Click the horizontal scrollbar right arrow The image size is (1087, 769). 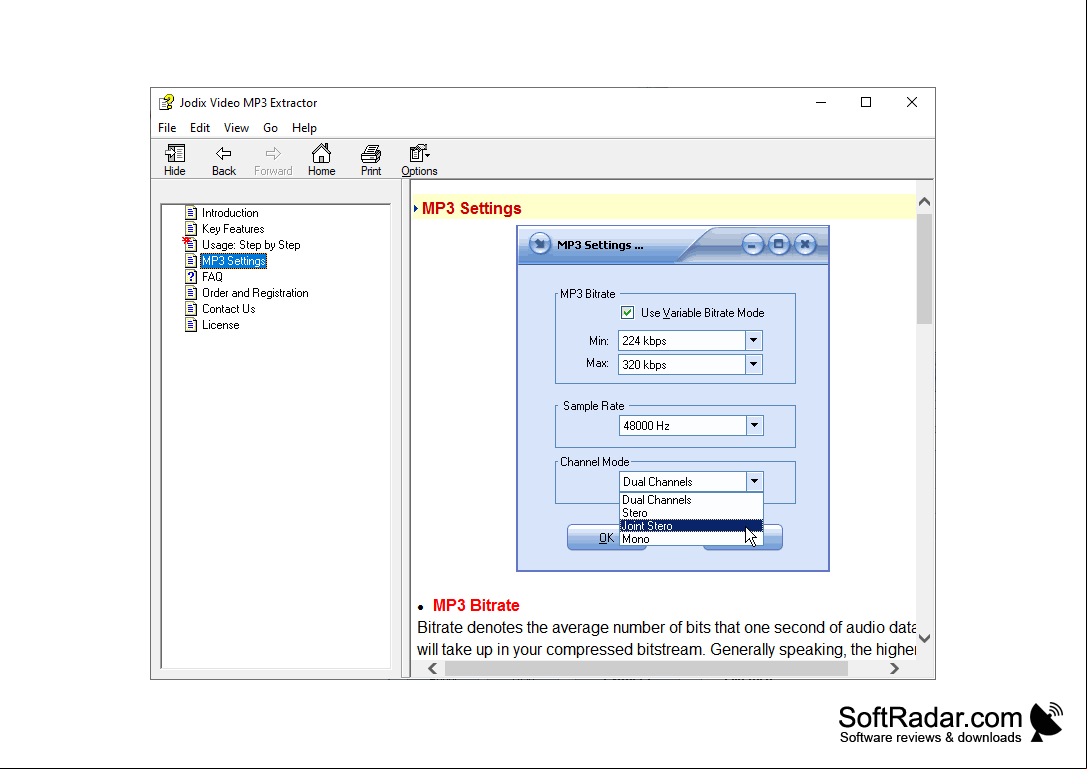click(894, 668)
